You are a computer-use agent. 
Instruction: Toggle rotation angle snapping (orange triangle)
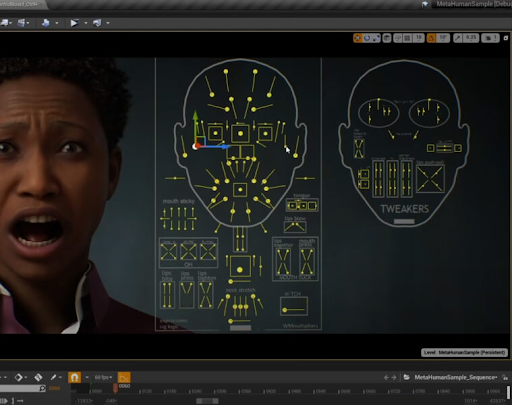coord(431,38)
